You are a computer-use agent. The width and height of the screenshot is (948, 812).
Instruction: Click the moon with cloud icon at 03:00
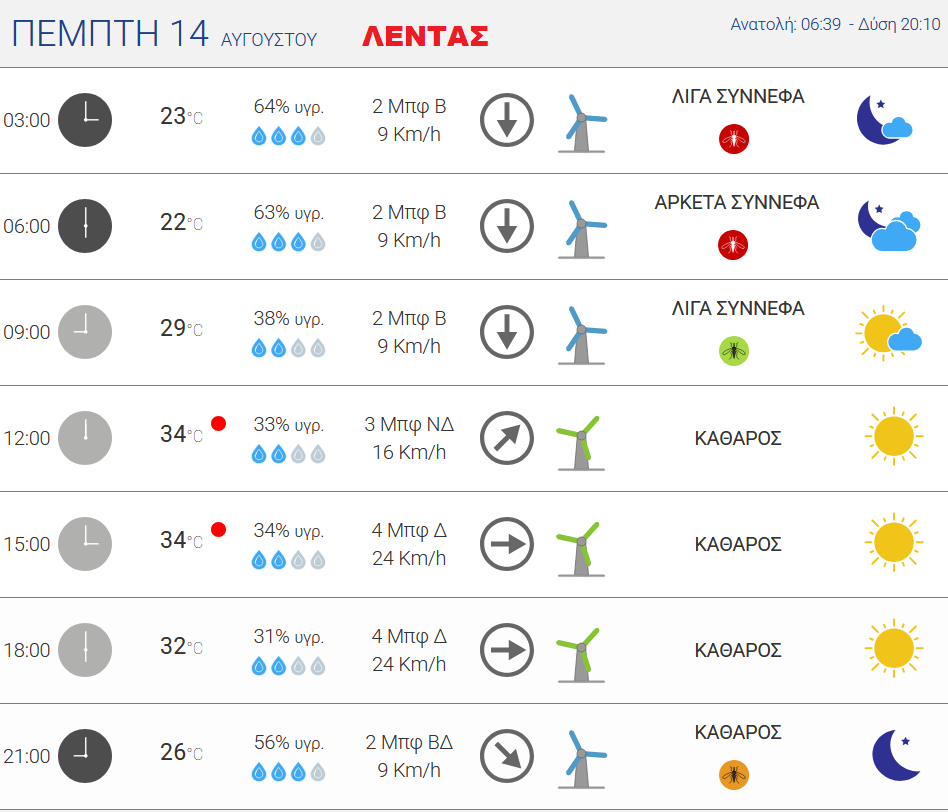(884, 120)
